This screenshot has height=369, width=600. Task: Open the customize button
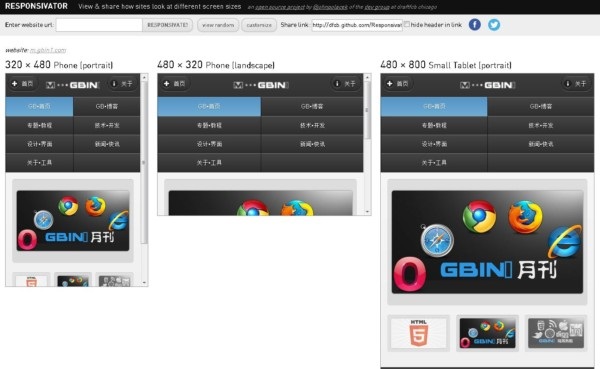[x=259, y=25]
